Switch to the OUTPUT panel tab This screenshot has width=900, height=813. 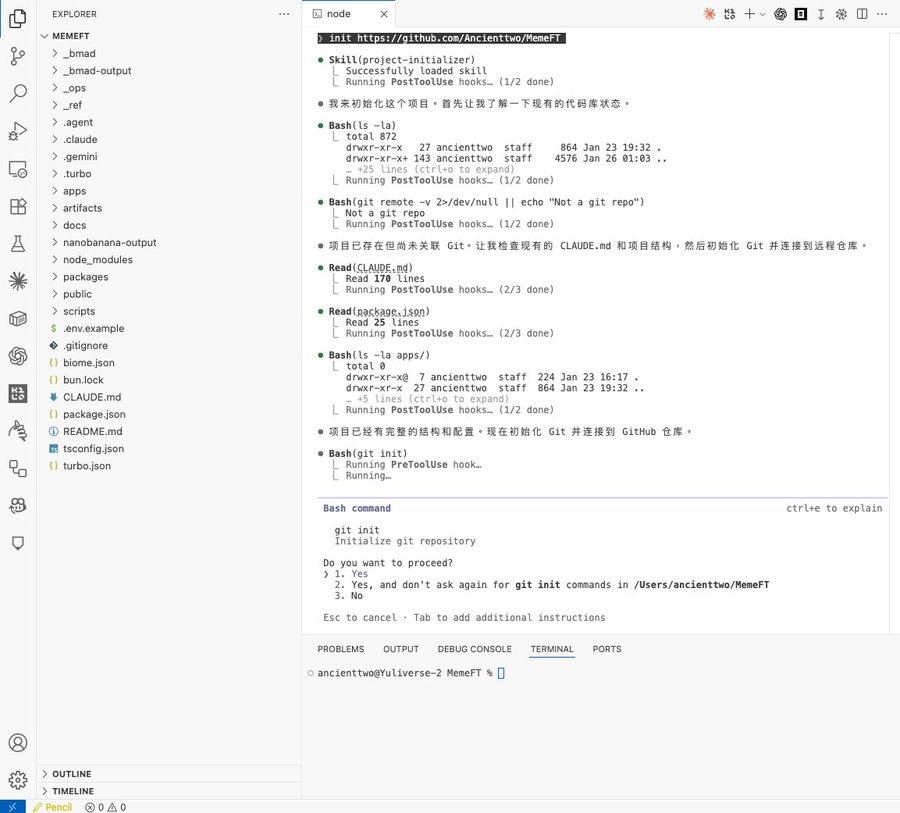pos(401,649)
